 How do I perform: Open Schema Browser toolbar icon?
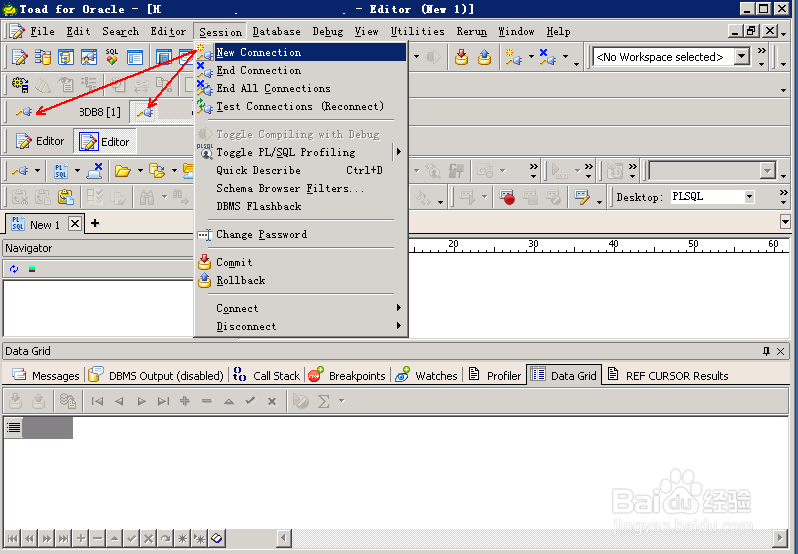(43, 57)
